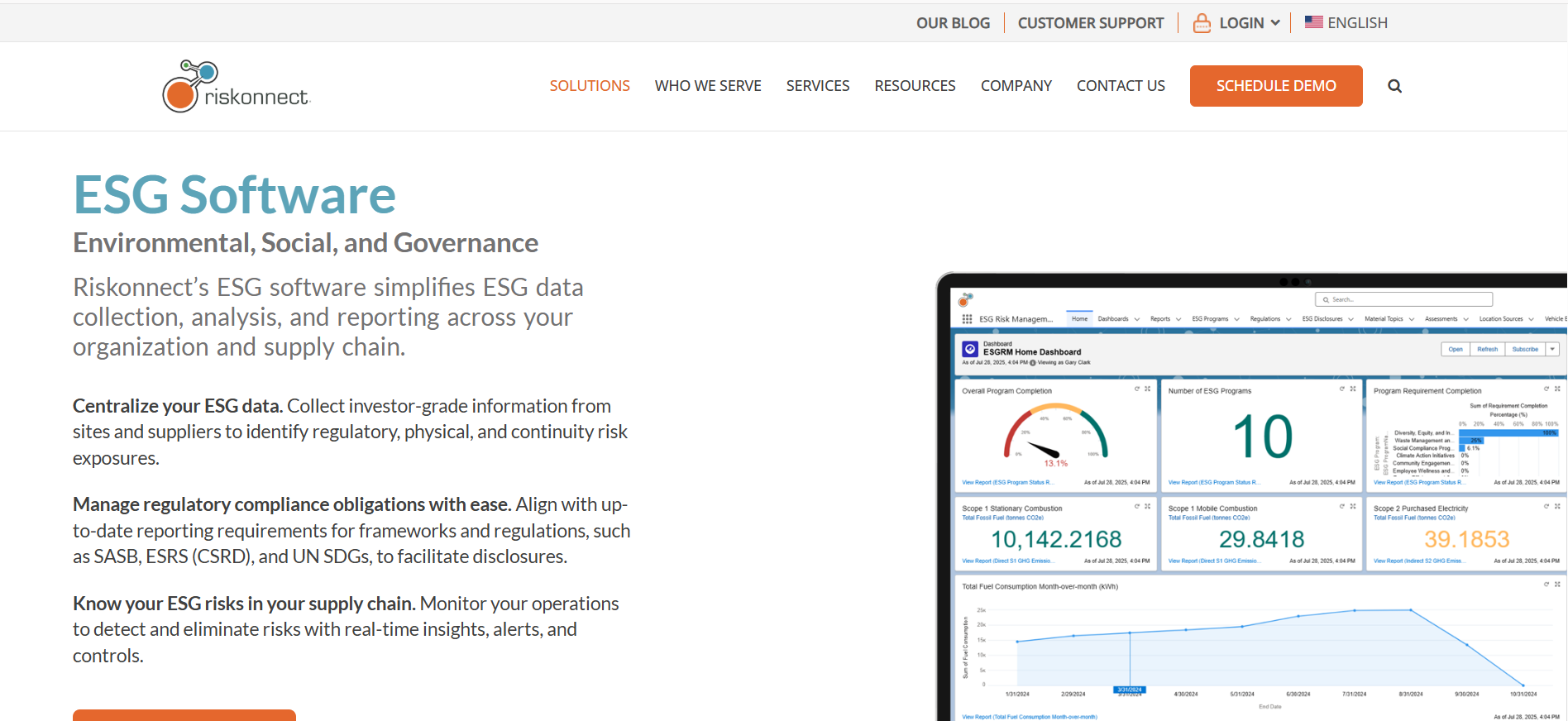
Task: Refresh the Scope 1 Stationary Combustion widget
Action: point(1136,506)
